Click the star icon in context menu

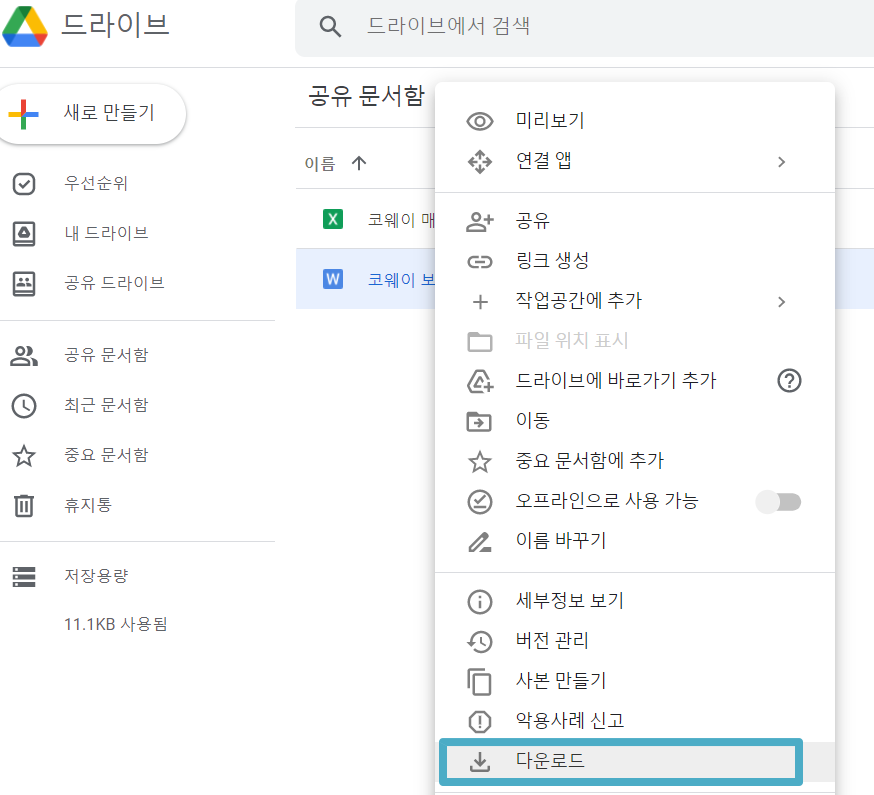tap(480, 462)
